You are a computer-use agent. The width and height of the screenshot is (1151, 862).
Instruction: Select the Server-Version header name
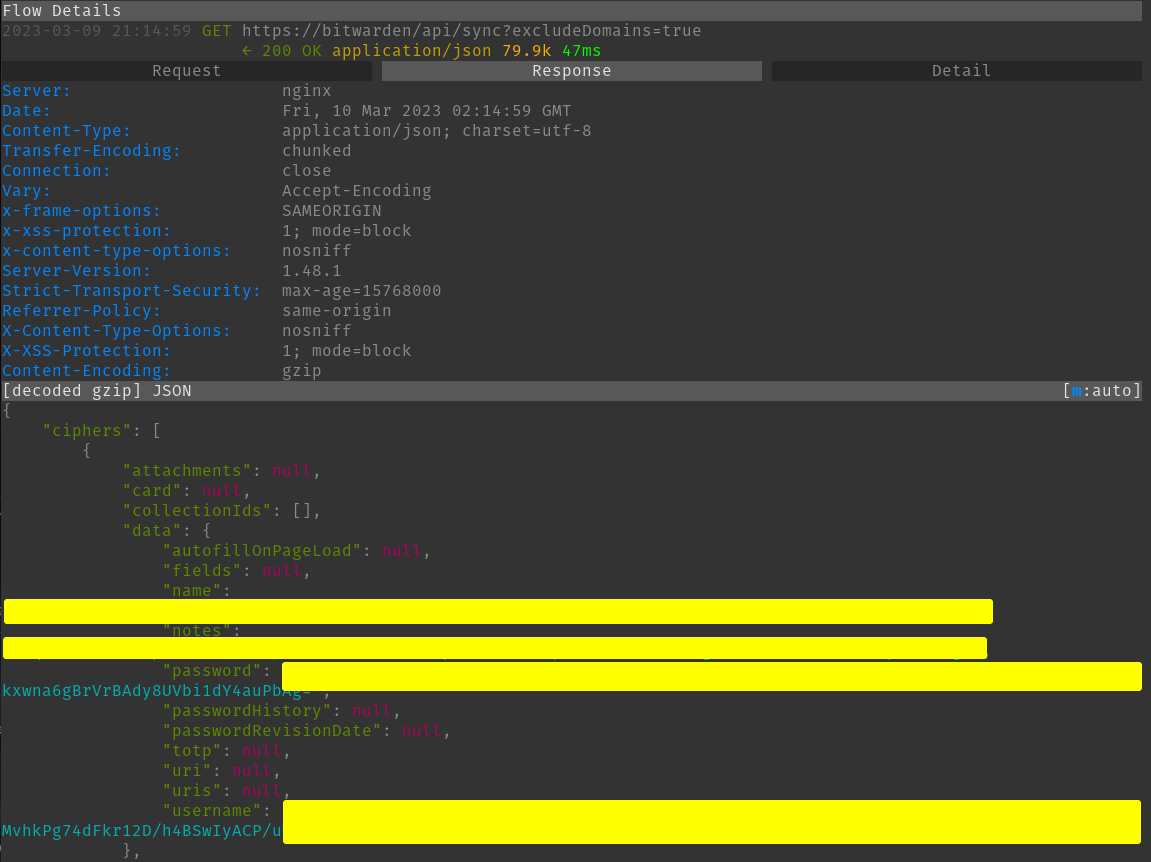coord(76,271)
